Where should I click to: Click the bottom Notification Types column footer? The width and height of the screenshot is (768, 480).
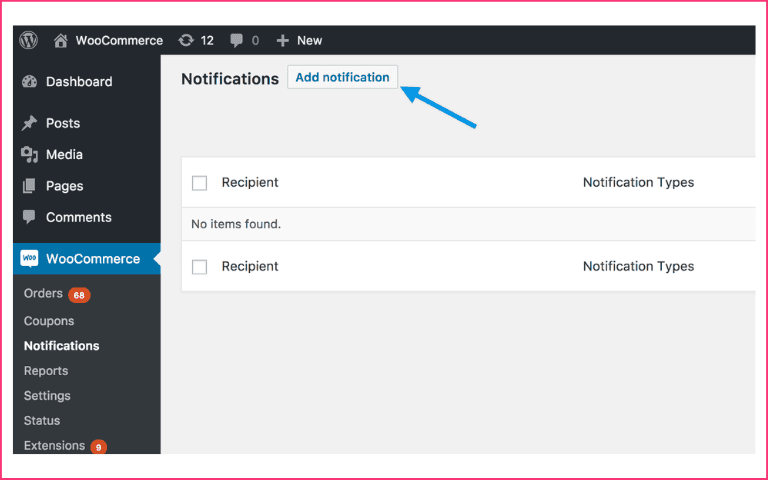click(x=638, y=266)
